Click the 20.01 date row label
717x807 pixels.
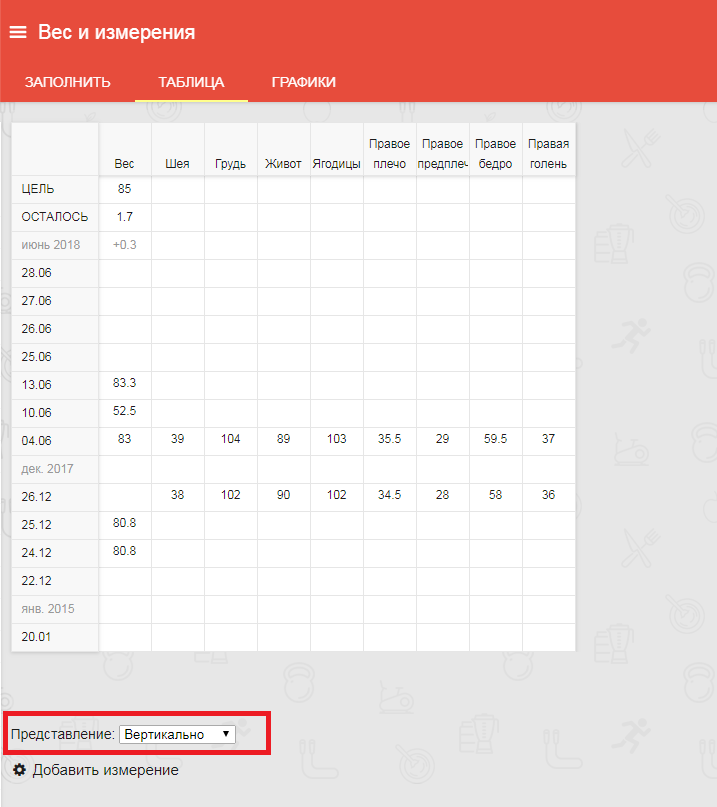pyautogui.click(x=37, y=637)
